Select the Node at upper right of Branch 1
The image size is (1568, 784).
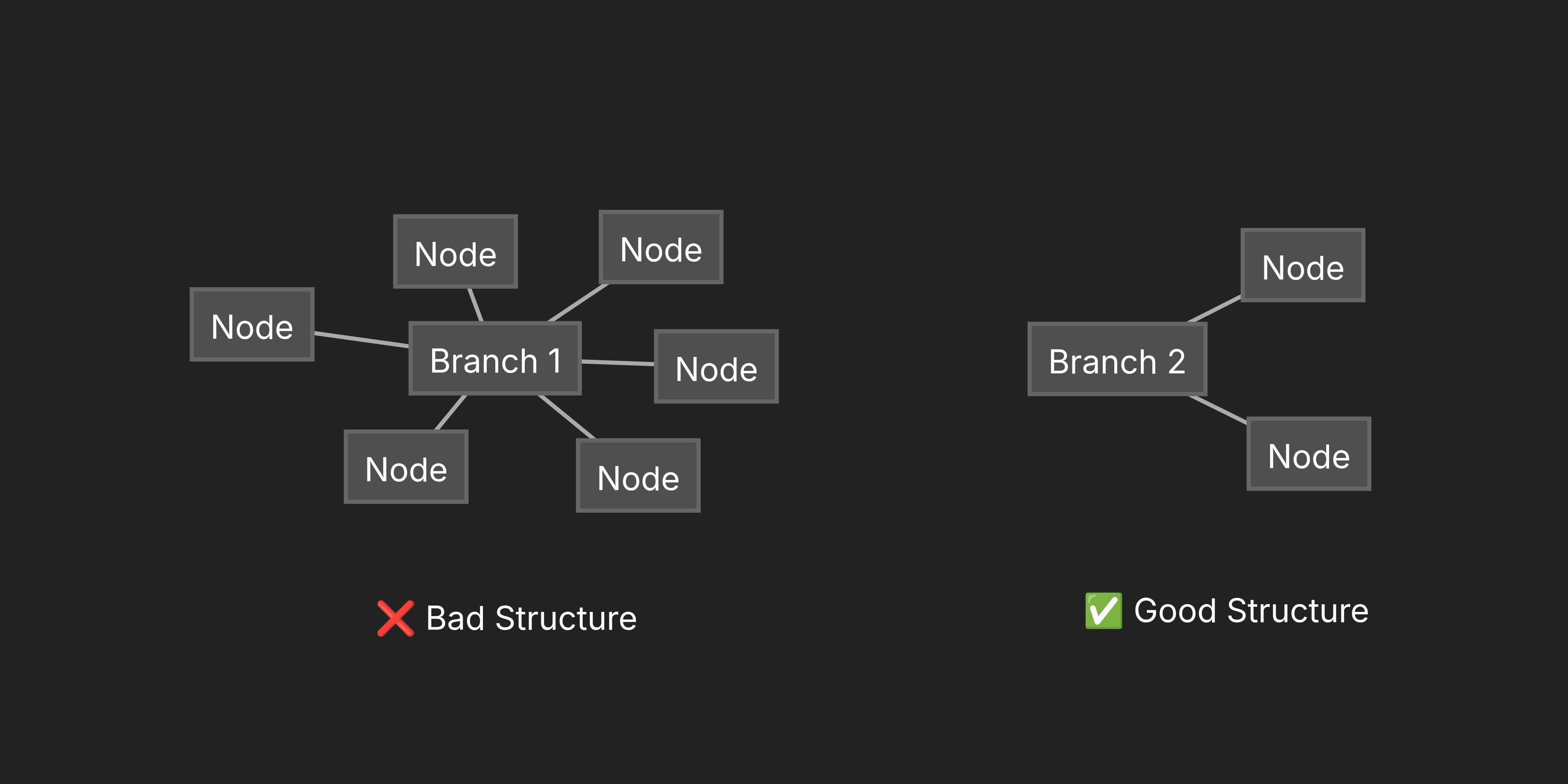click(x=661, y=248)
